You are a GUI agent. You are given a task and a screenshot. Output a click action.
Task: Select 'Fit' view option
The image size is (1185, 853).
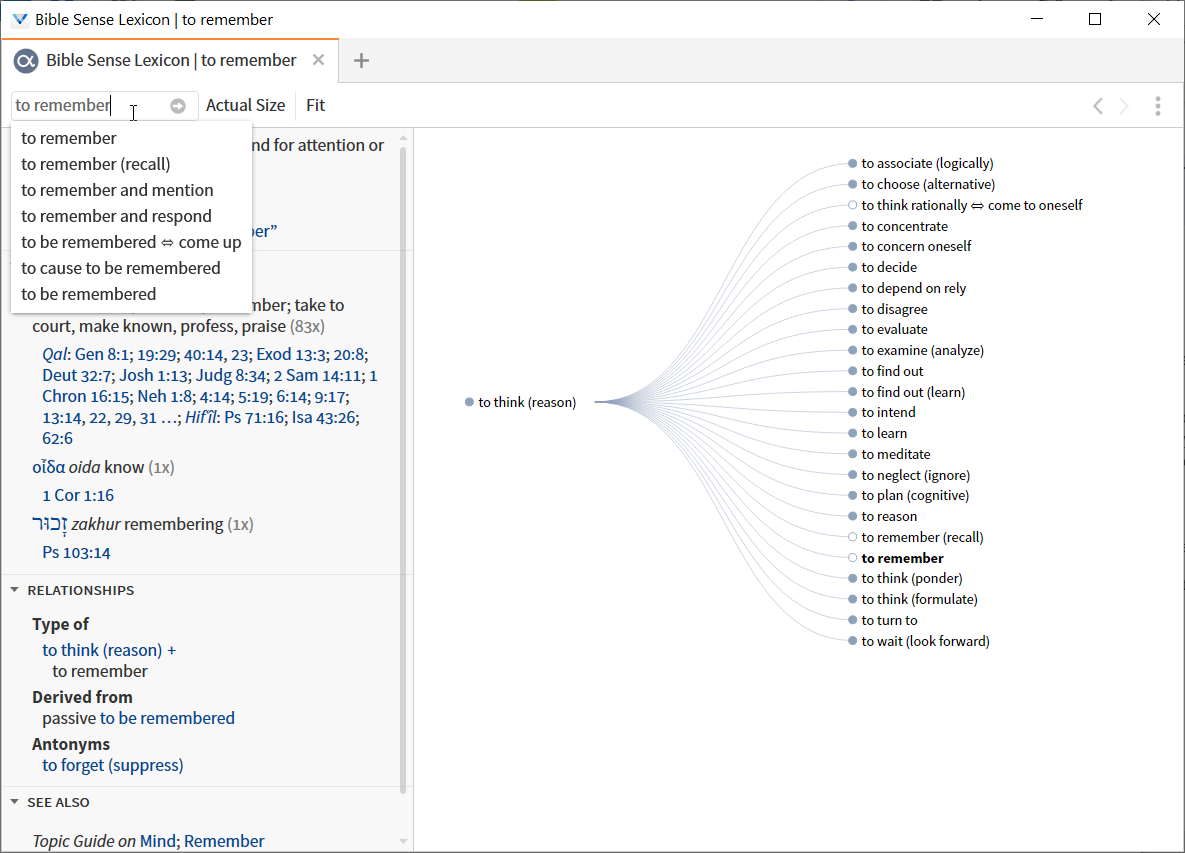(x=315, y=105)
